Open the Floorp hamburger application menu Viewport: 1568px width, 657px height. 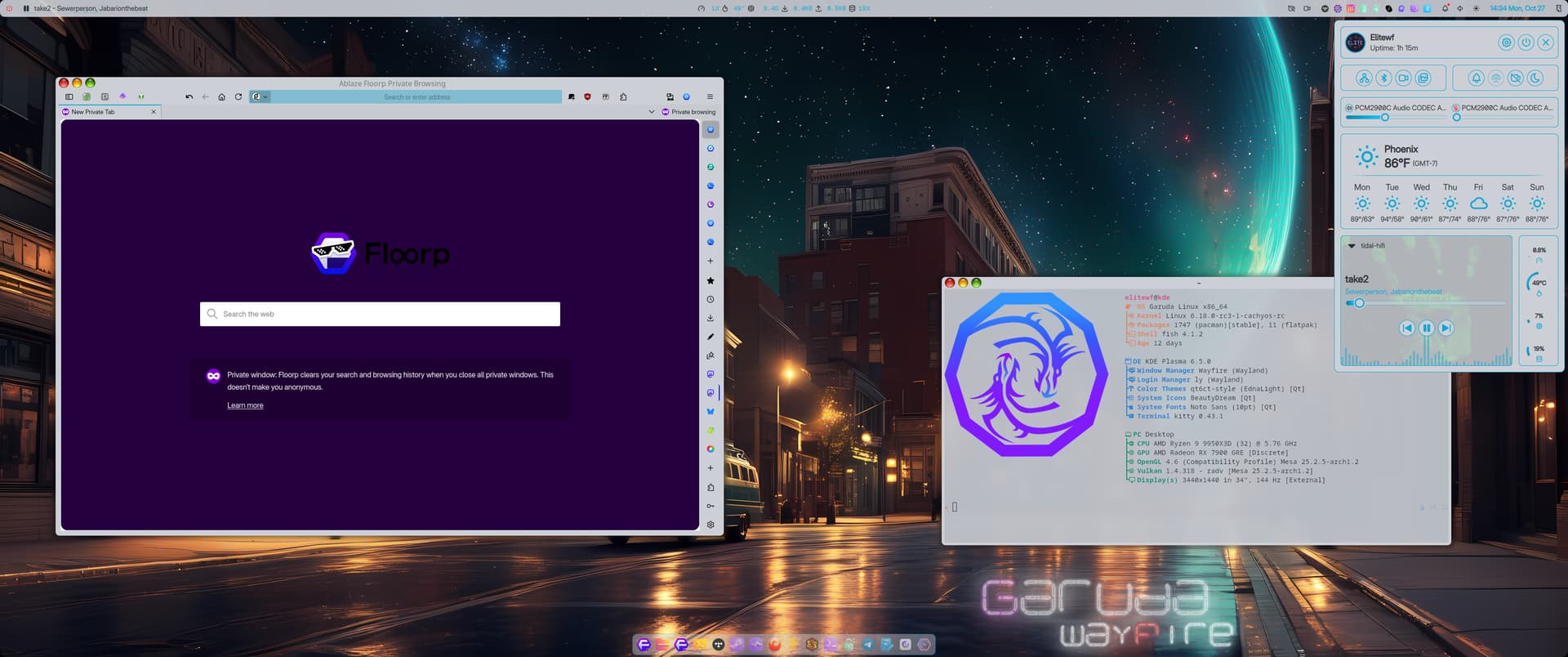(710, 97)
